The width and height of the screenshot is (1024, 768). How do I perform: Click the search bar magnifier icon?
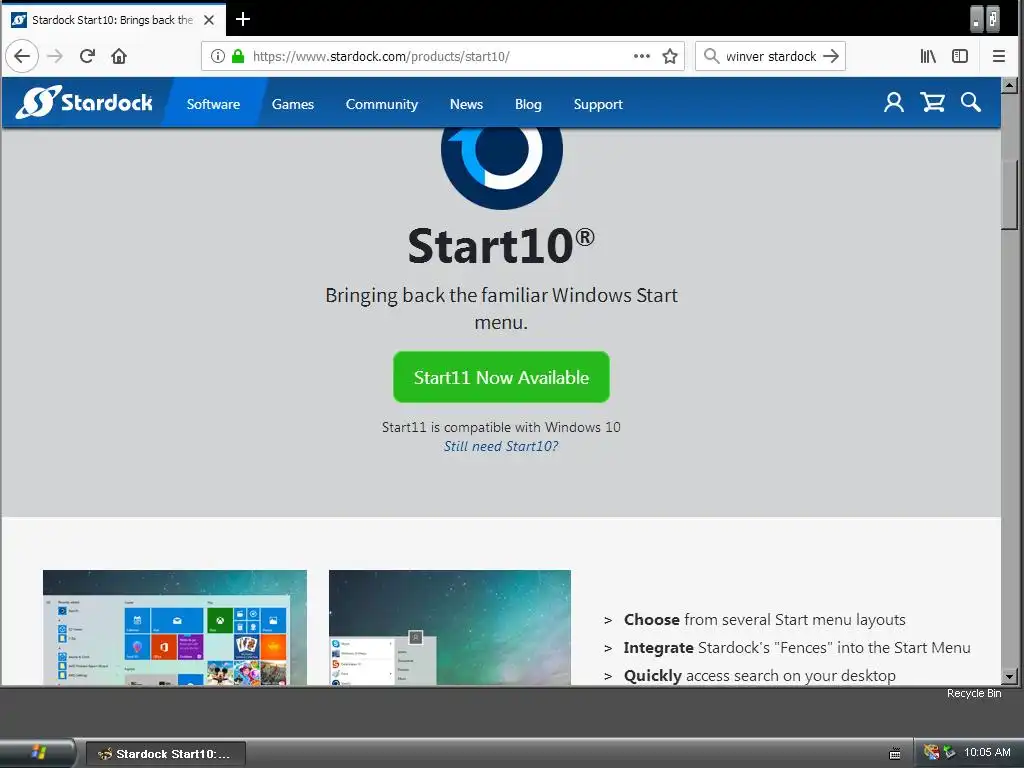(711, 56)
